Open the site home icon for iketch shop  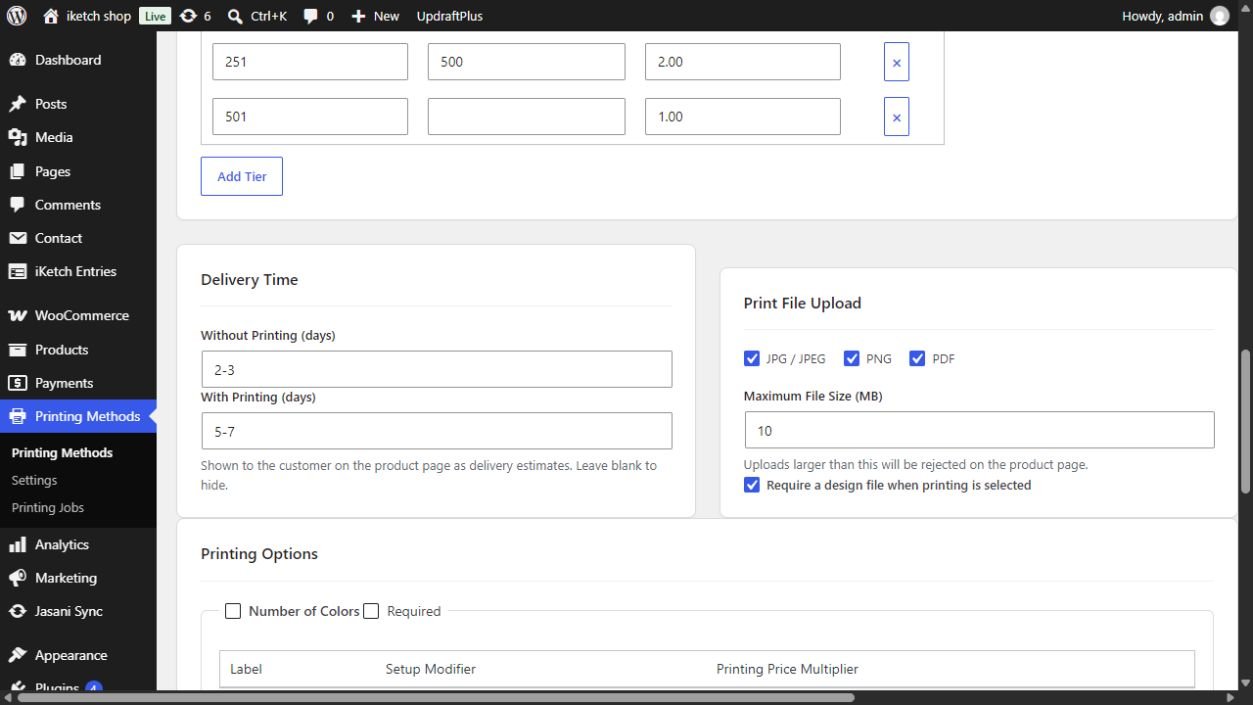(x=51, y=16)
